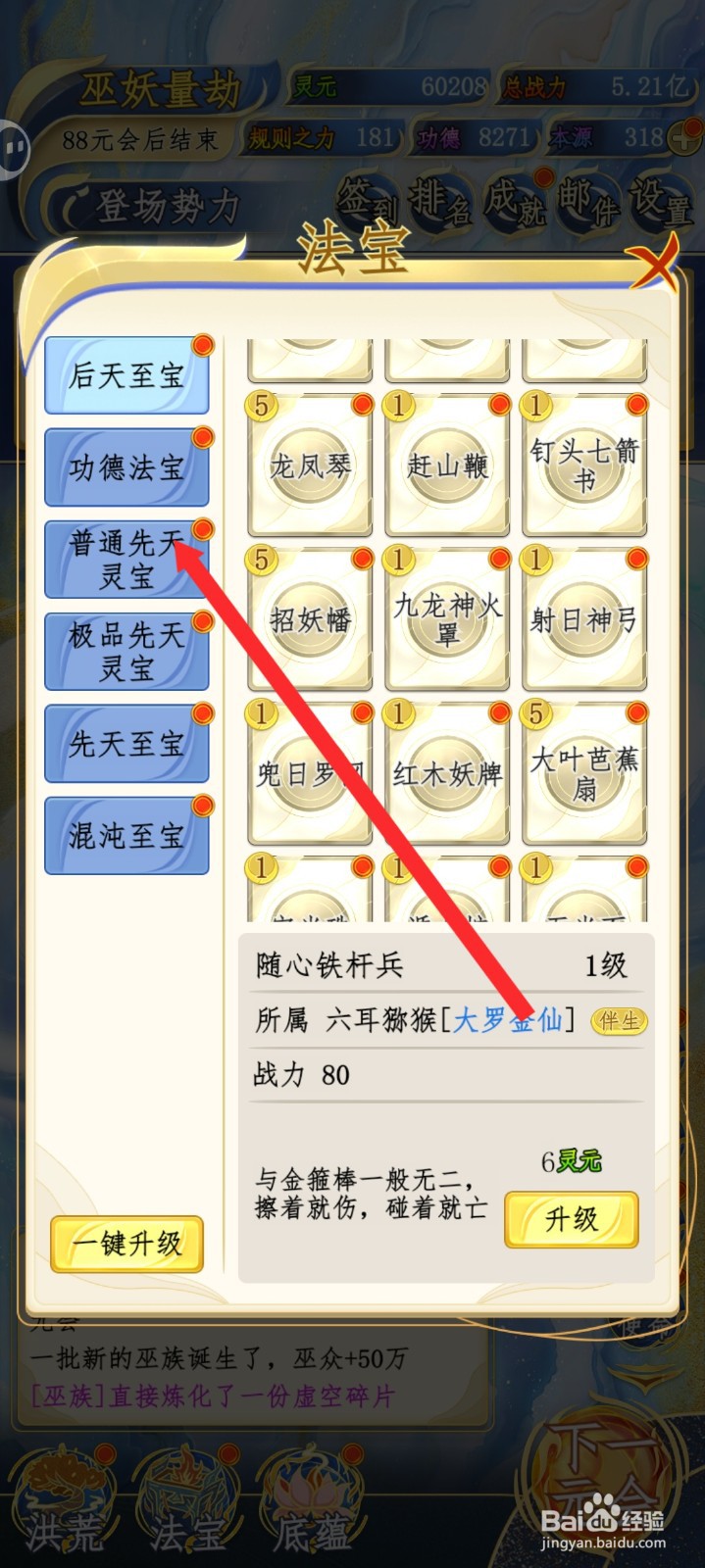Tap the pause button on left edge
Screen dimensions: 705x1568
point(14,149)
